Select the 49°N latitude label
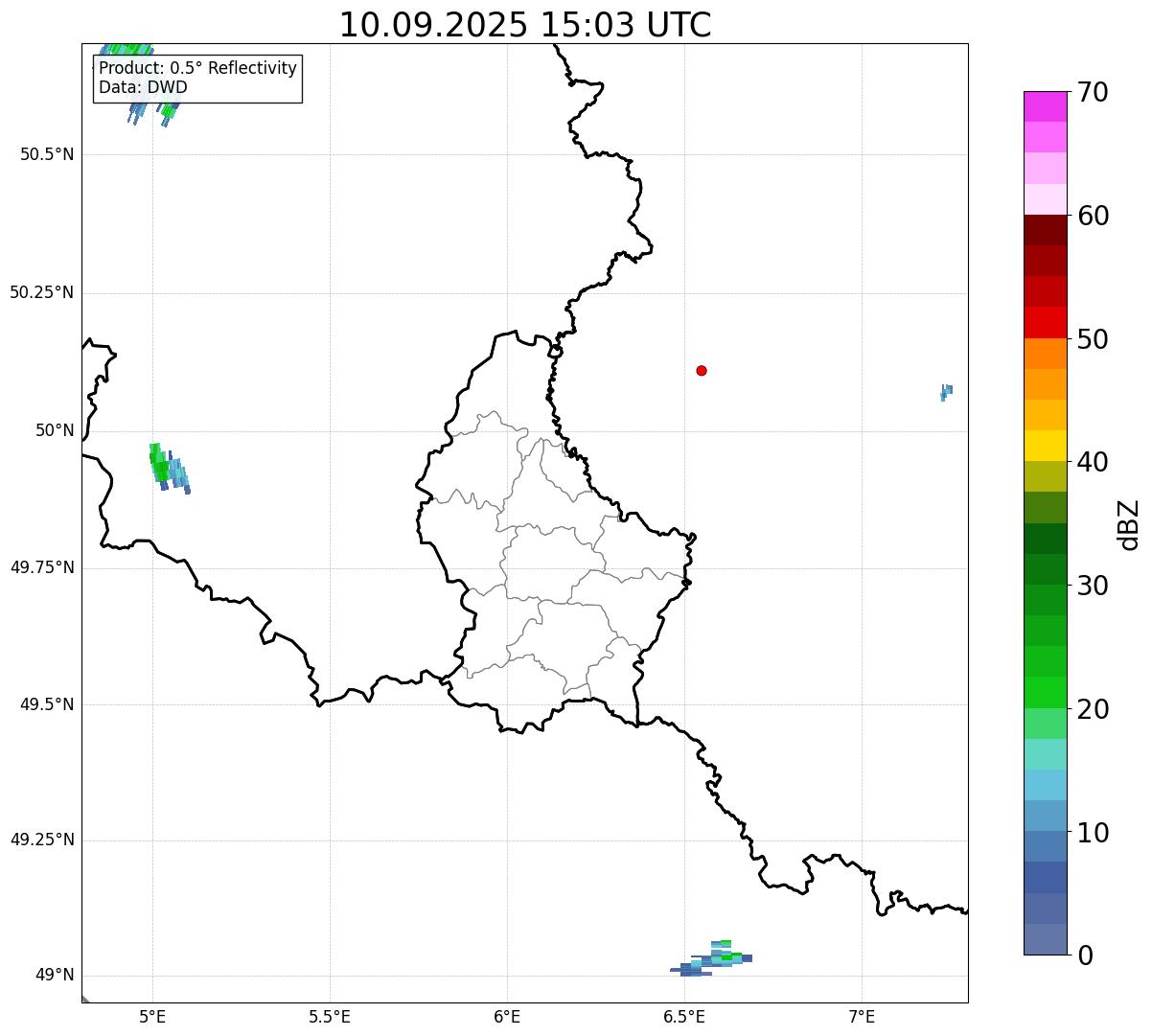Viewport: 1152px width, 1036px height. (x=54, y=976)
